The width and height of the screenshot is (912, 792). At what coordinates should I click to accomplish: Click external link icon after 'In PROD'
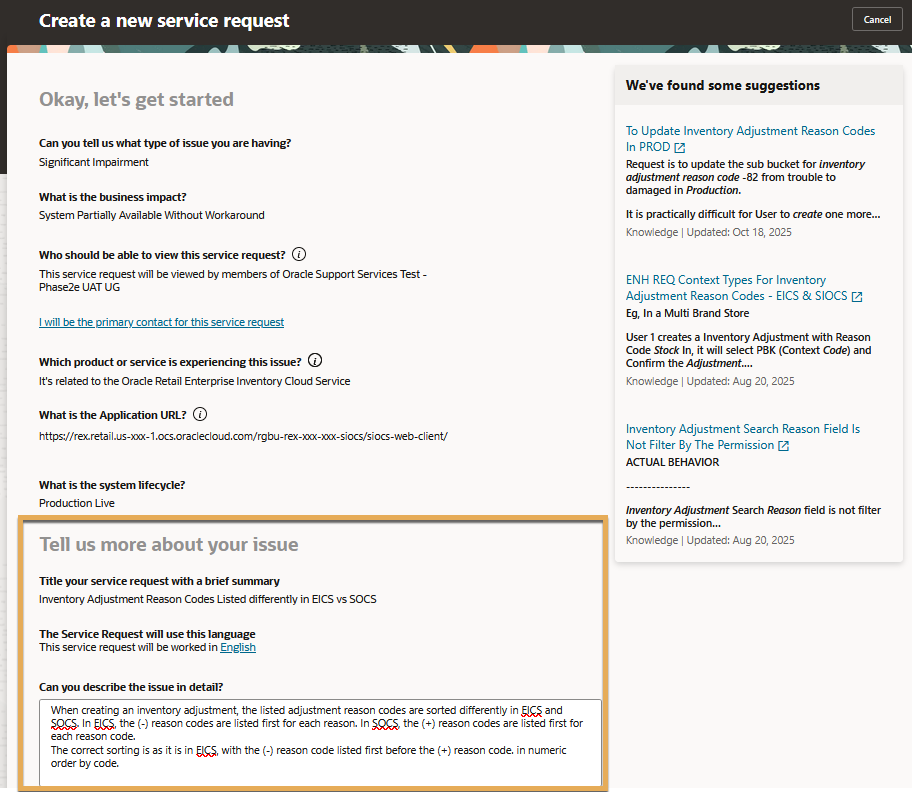[x=679, y=148]
